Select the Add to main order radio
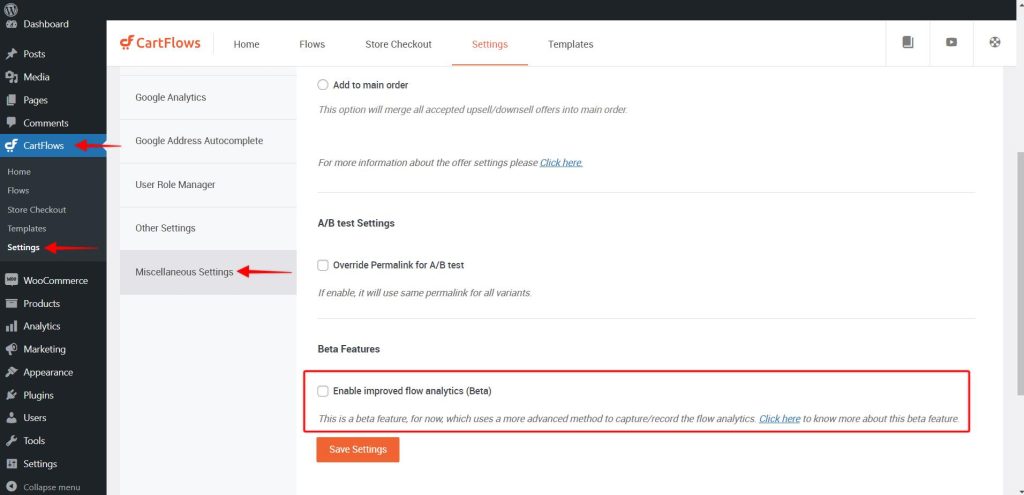Image resolution: width=1024 pixels, height=495 pixels. (x=323, y=85)
